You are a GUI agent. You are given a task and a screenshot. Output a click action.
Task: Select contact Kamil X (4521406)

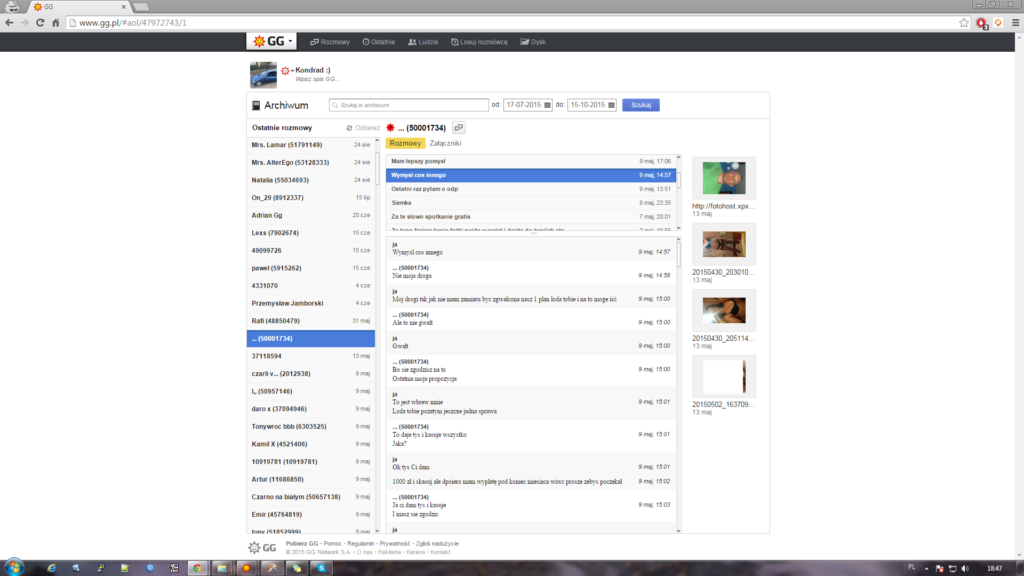pos(311,445)
